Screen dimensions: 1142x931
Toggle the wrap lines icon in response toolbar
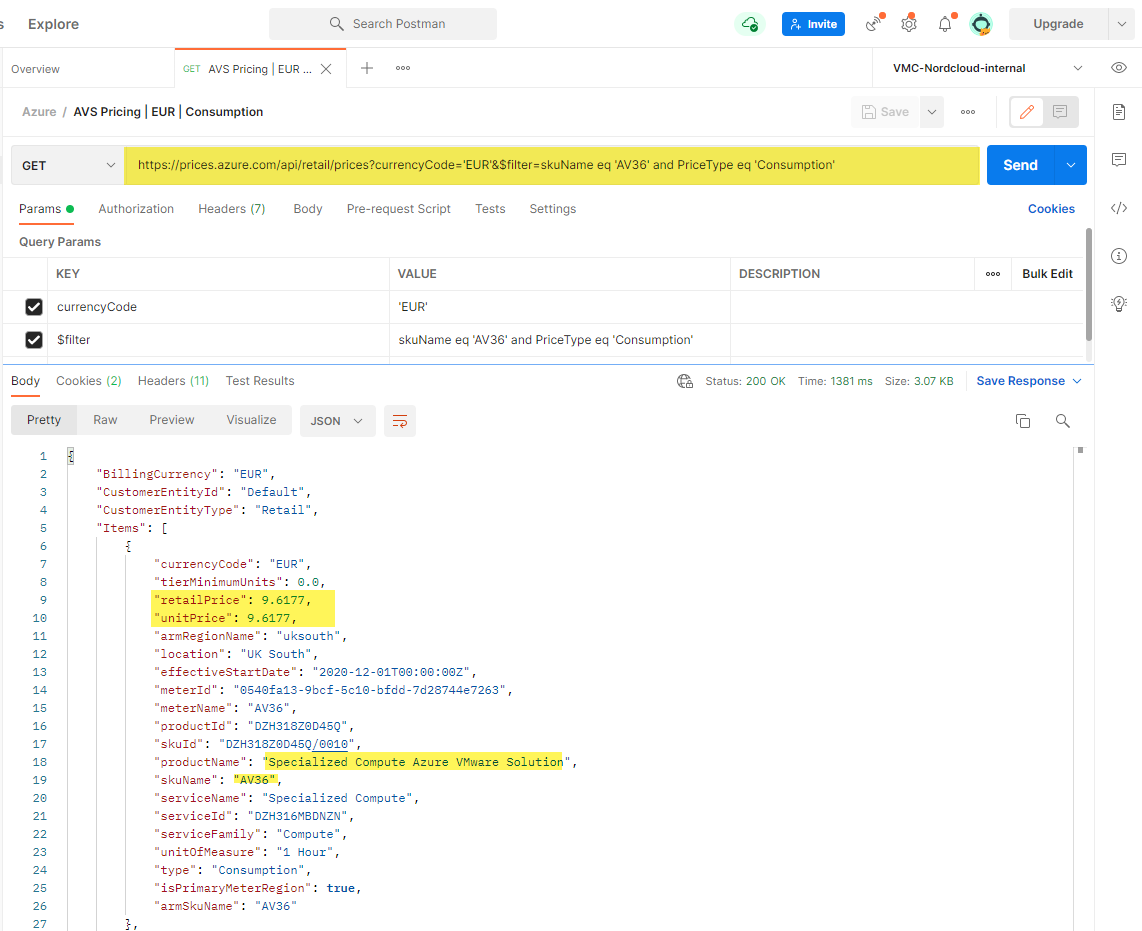coord(400,421)
